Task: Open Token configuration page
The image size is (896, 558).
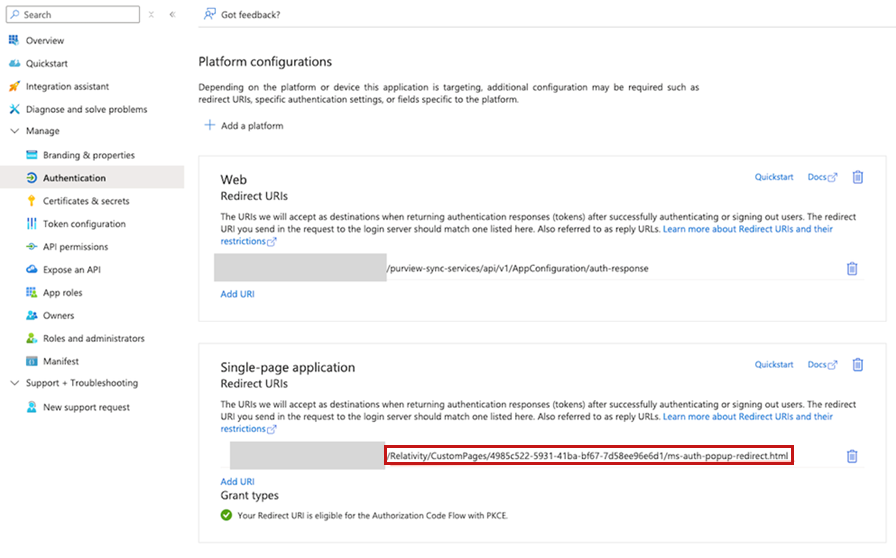Action: (84, 224)
